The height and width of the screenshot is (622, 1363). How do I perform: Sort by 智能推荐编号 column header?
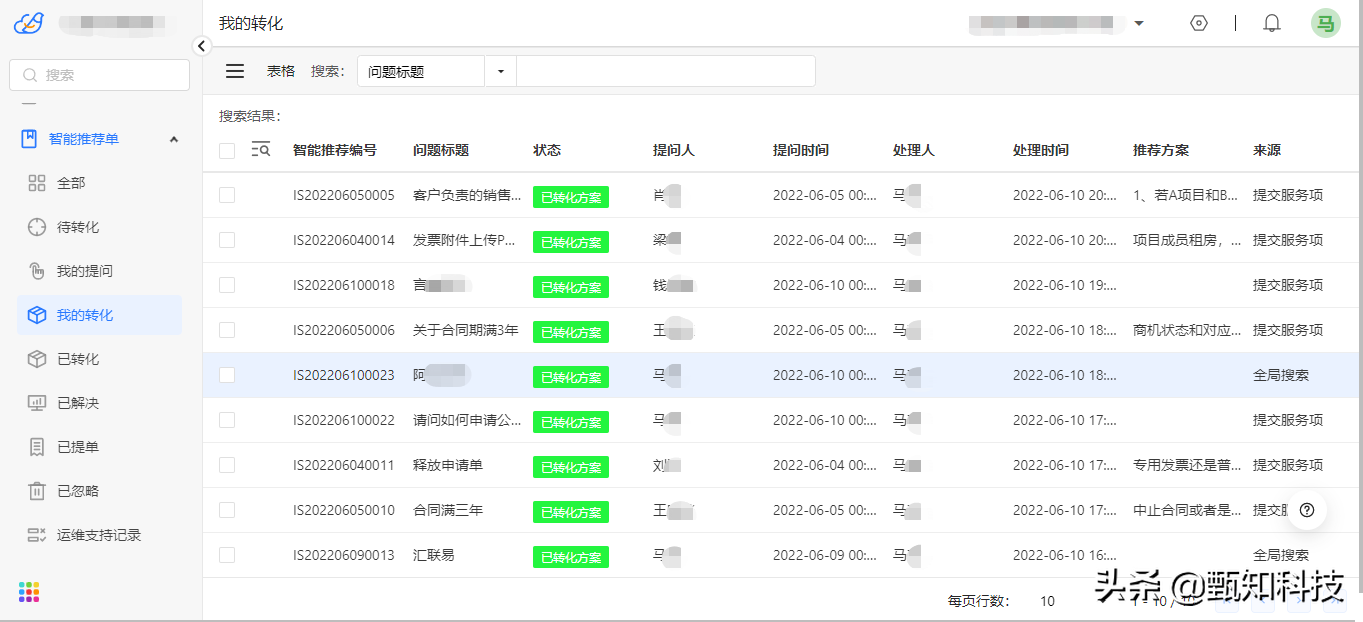coord(335,150)
